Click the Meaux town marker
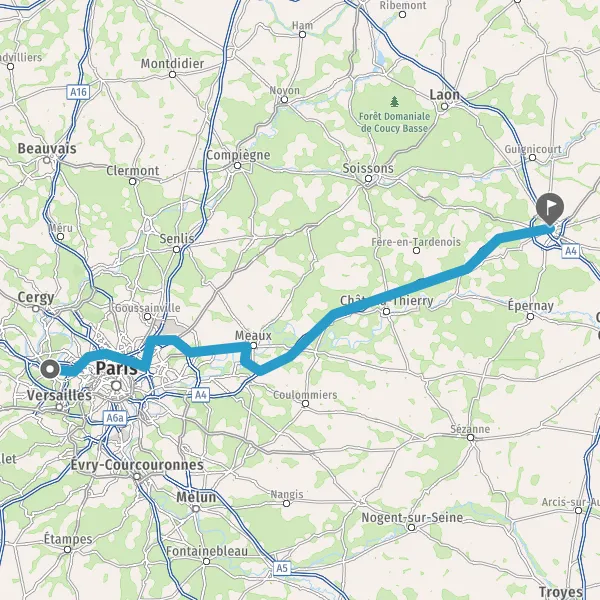 (253, 346)
